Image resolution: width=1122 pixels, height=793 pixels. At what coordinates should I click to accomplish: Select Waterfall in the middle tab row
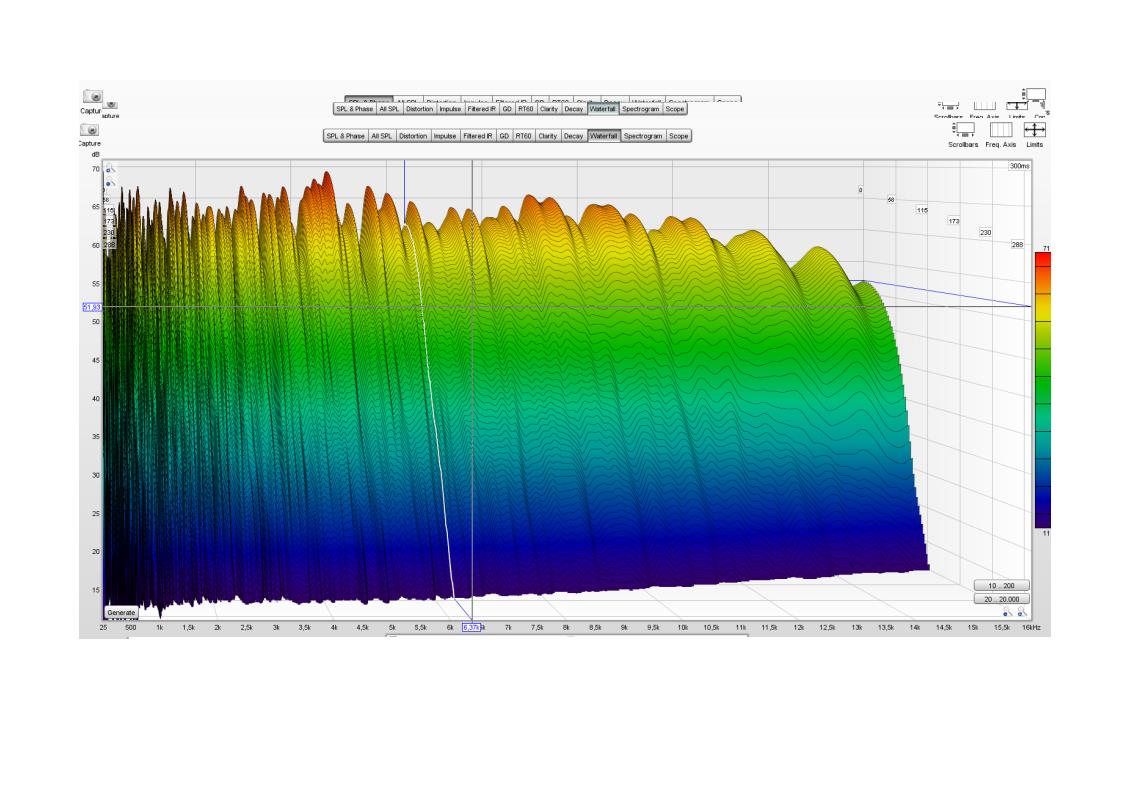click(603, 109)
